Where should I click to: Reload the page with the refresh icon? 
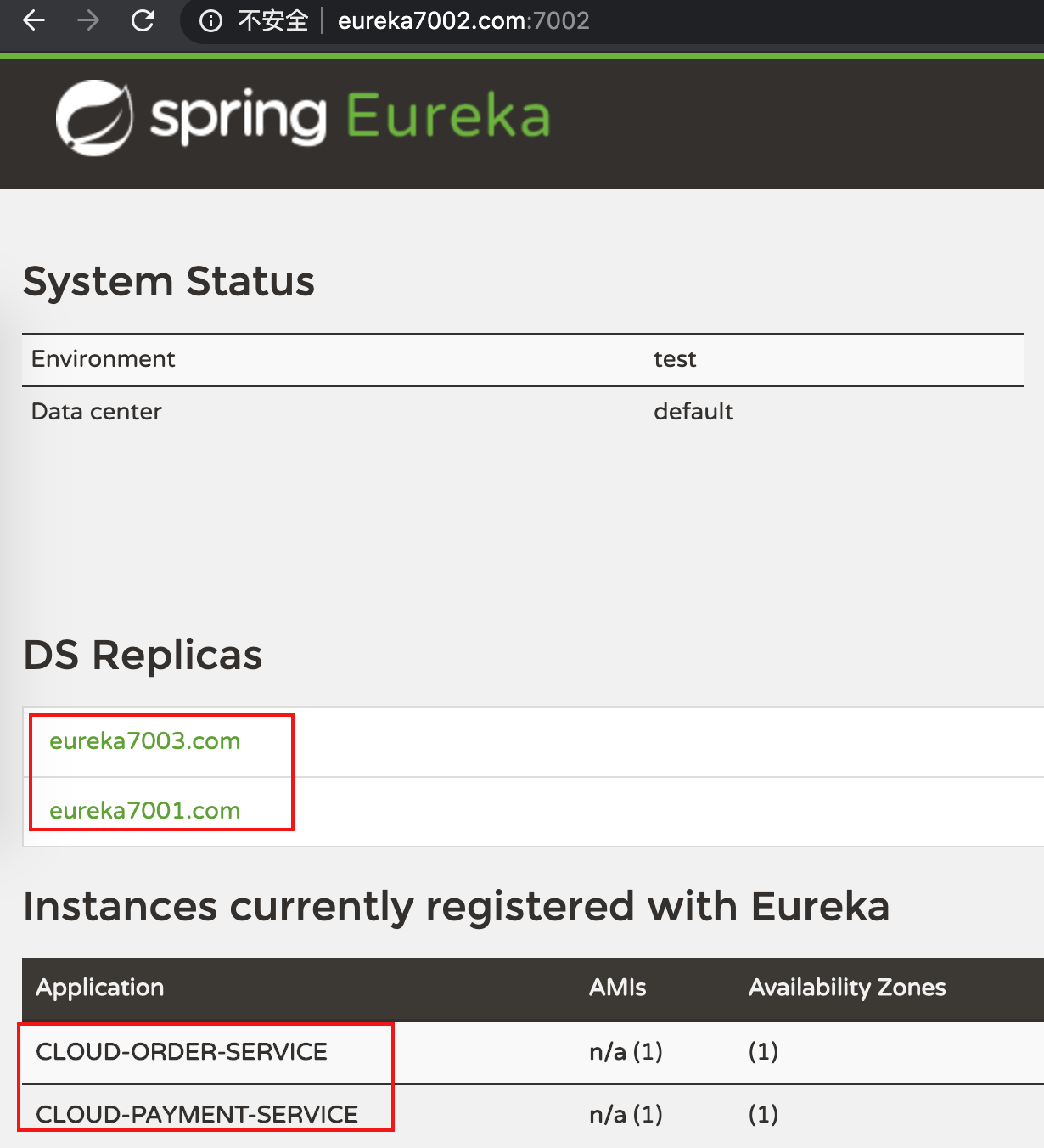coord(143,20)
